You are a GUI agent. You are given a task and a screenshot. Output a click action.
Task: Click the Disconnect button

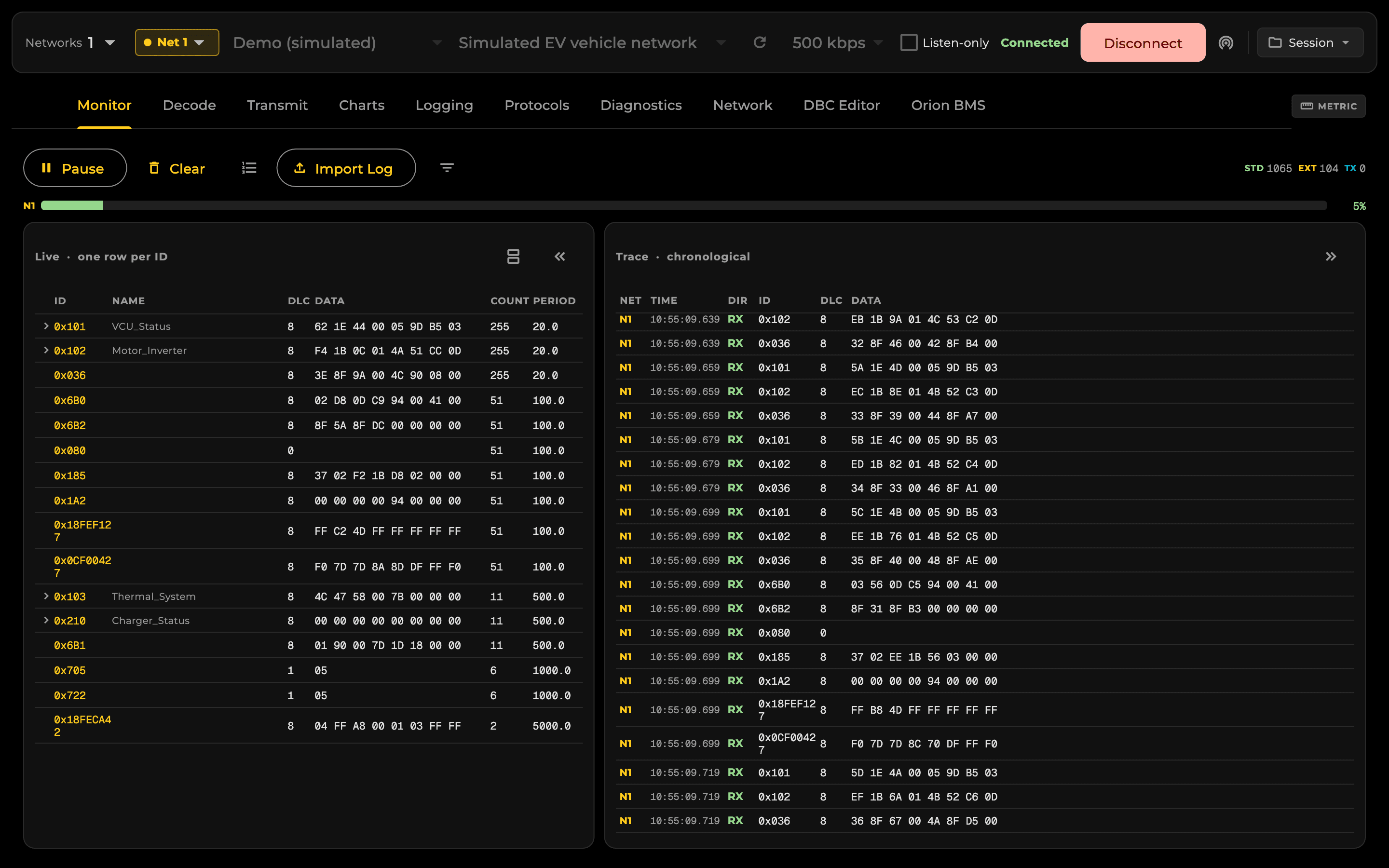point(1143,42)
